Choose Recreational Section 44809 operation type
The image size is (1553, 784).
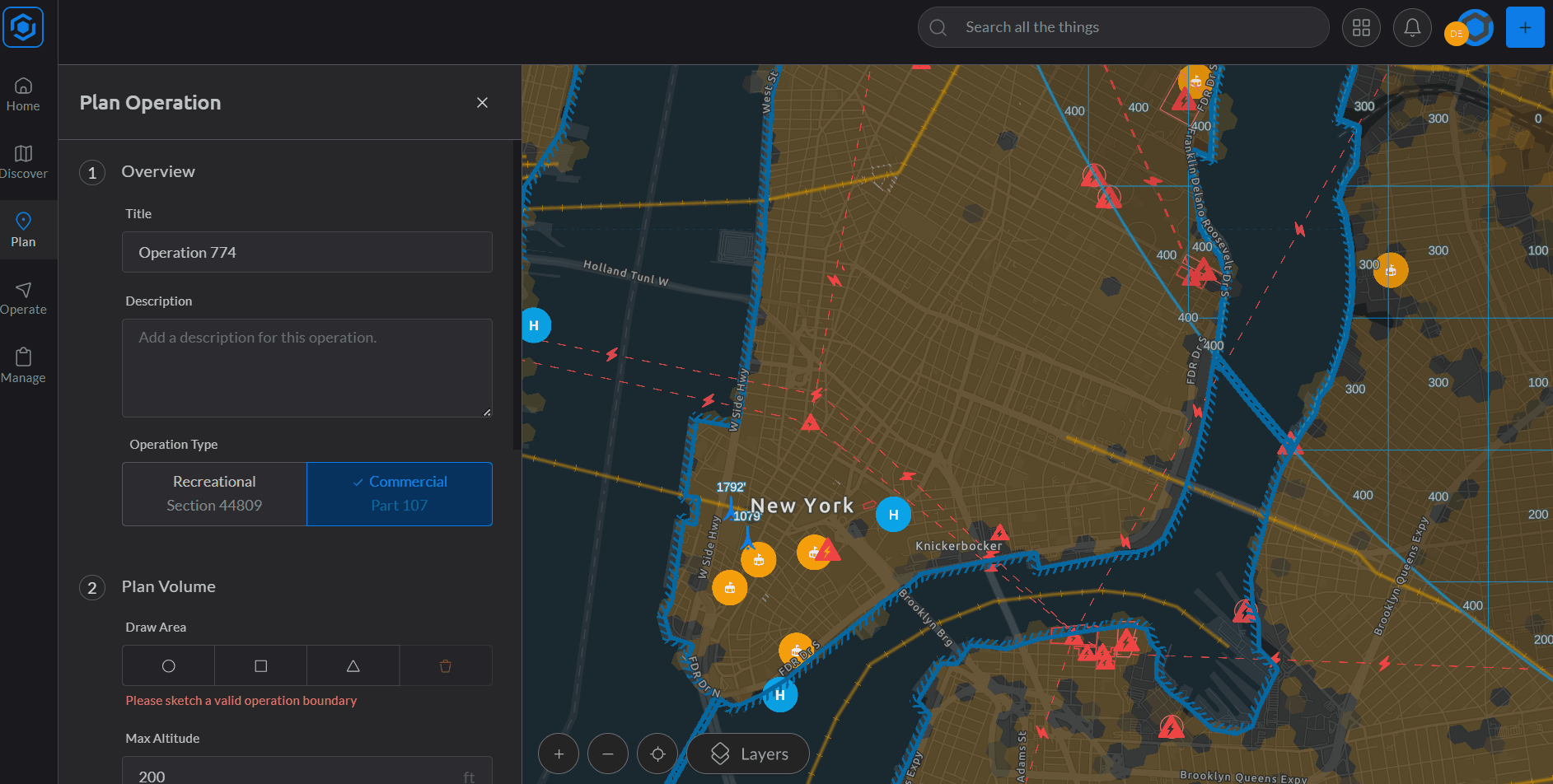point(214,493)
